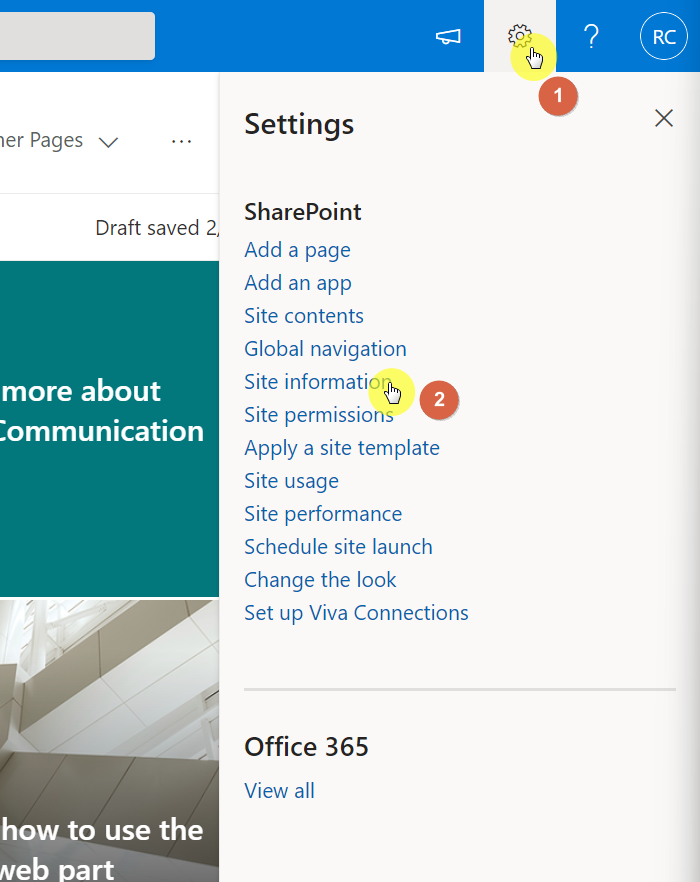The image size is (700, 882).
Task: Open Set up Viva Connections
Action: (356, 613)
